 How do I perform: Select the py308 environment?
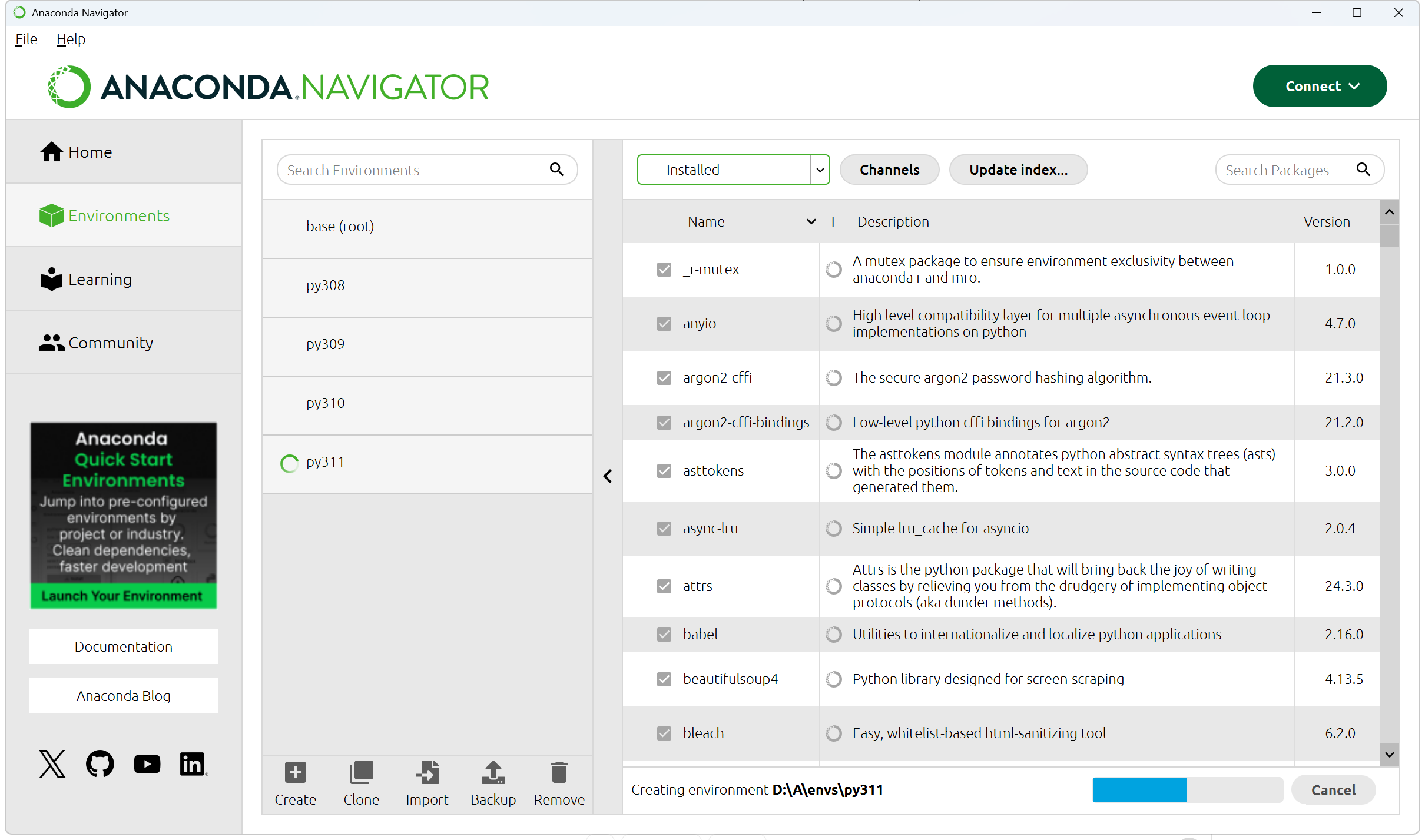pyautogui.click(x=427, y=287)
